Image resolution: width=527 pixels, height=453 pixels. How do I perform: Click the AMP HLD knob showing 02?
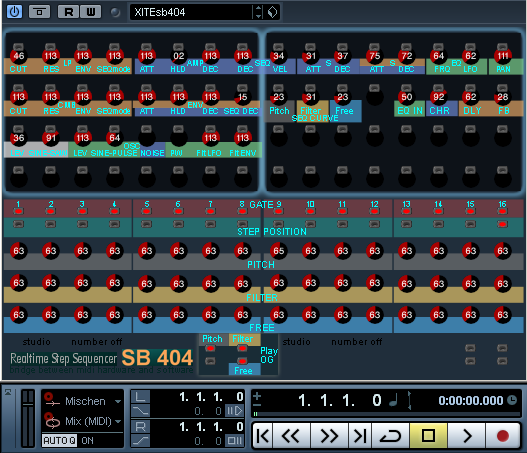pos(178,55)
